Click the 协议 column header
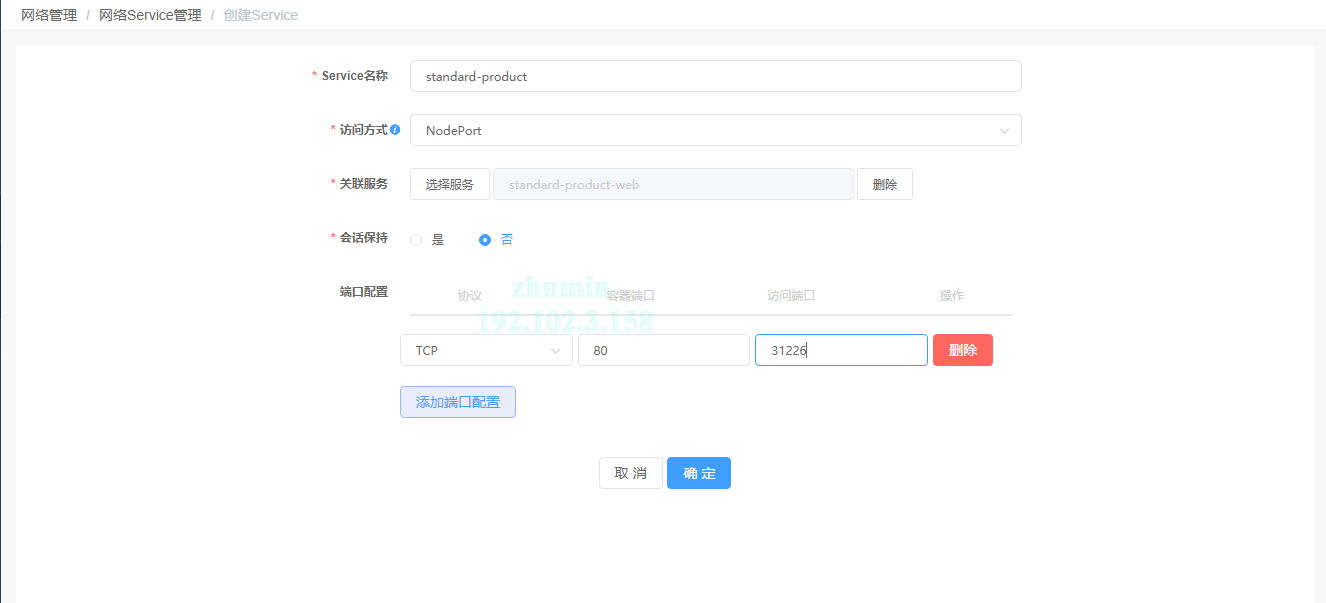The width and height of the screenshot is (1326, 603). pos(470,296)
